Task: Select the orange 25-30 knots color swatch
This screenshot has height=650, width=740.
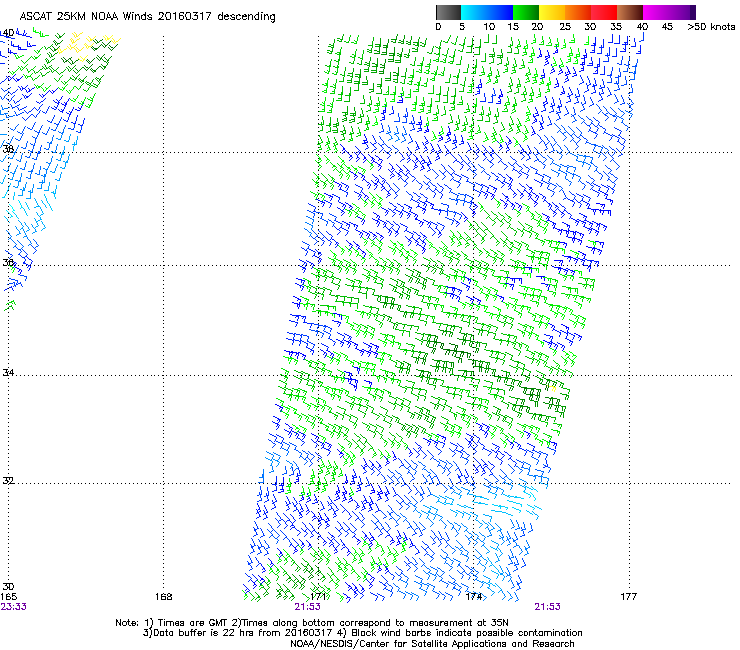Action: [x=578, y=12]
